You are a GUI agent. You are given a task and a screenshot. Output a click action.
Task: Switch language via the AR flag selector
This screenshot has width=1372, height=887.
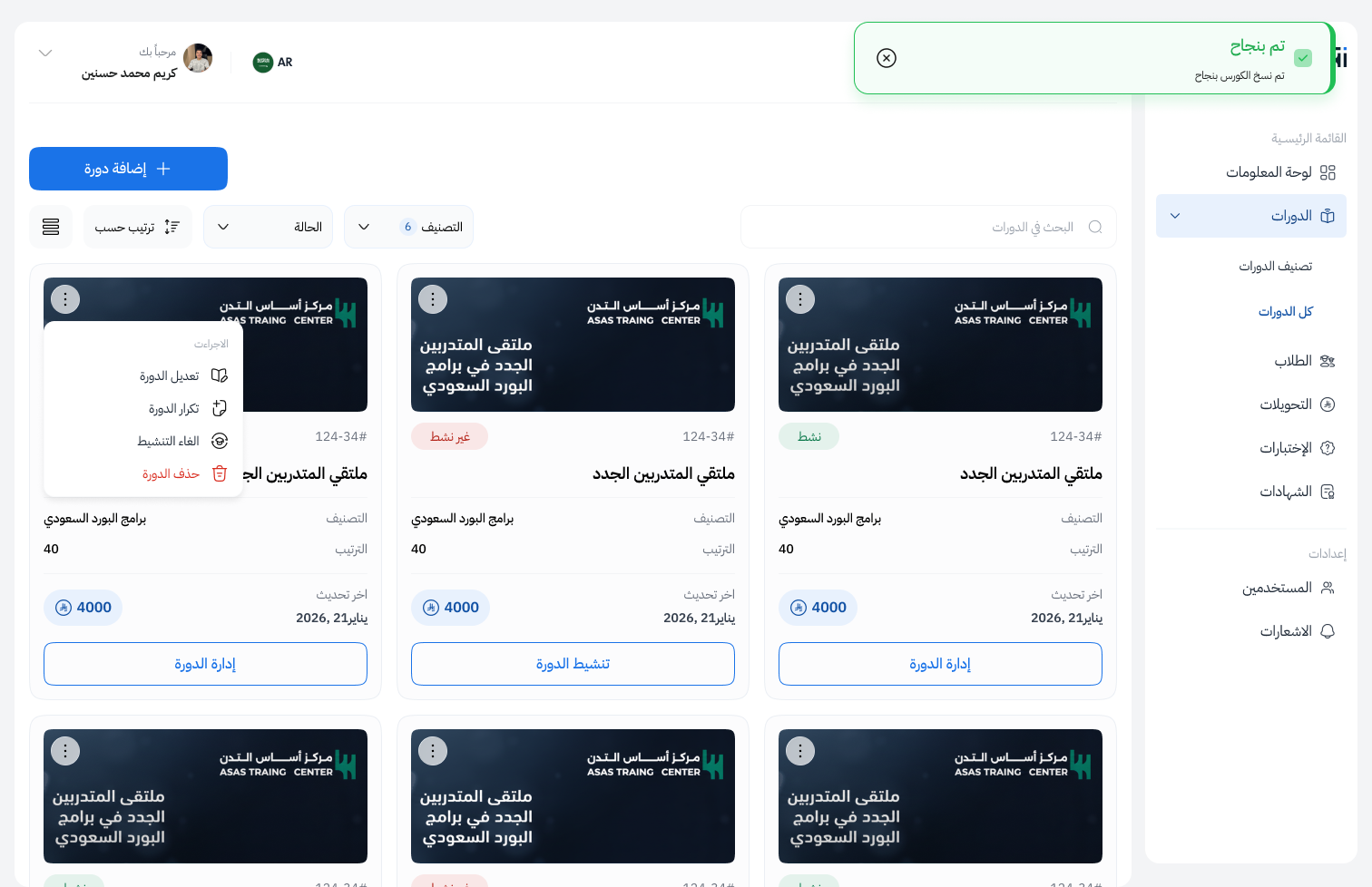point(273,62)
